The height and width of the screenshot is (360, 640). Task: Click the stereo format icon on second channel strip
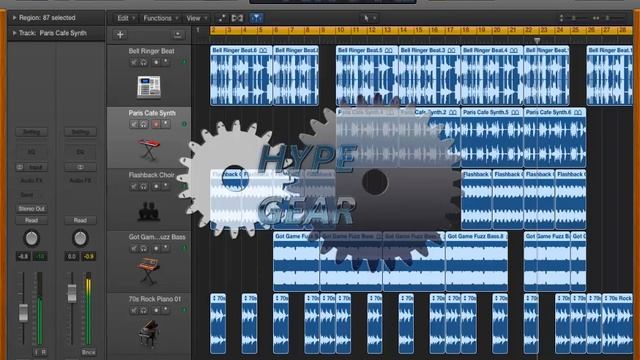click(x=80, y=167)
